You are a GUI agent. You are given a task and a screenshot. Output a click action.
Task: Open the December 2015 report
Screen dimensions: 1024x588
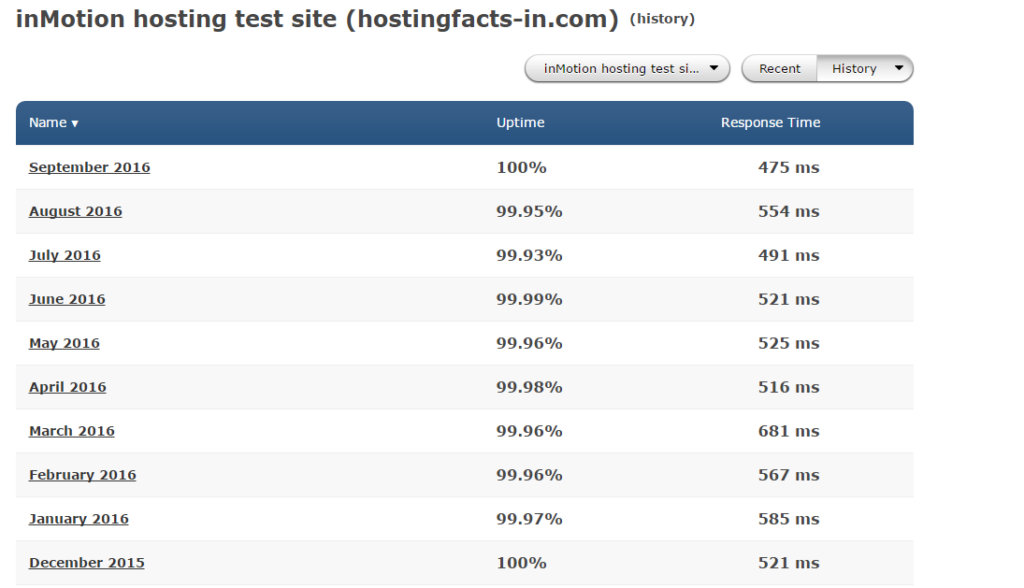tap(86, 563)
